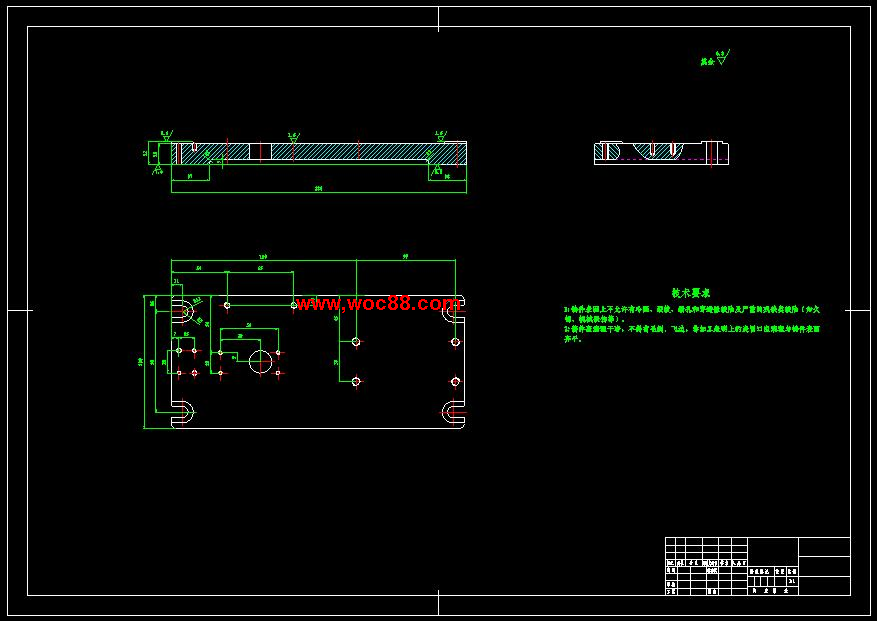Select the 技术要求 heading text
Screen dimensions: 877x621
(x=691, y=293)
